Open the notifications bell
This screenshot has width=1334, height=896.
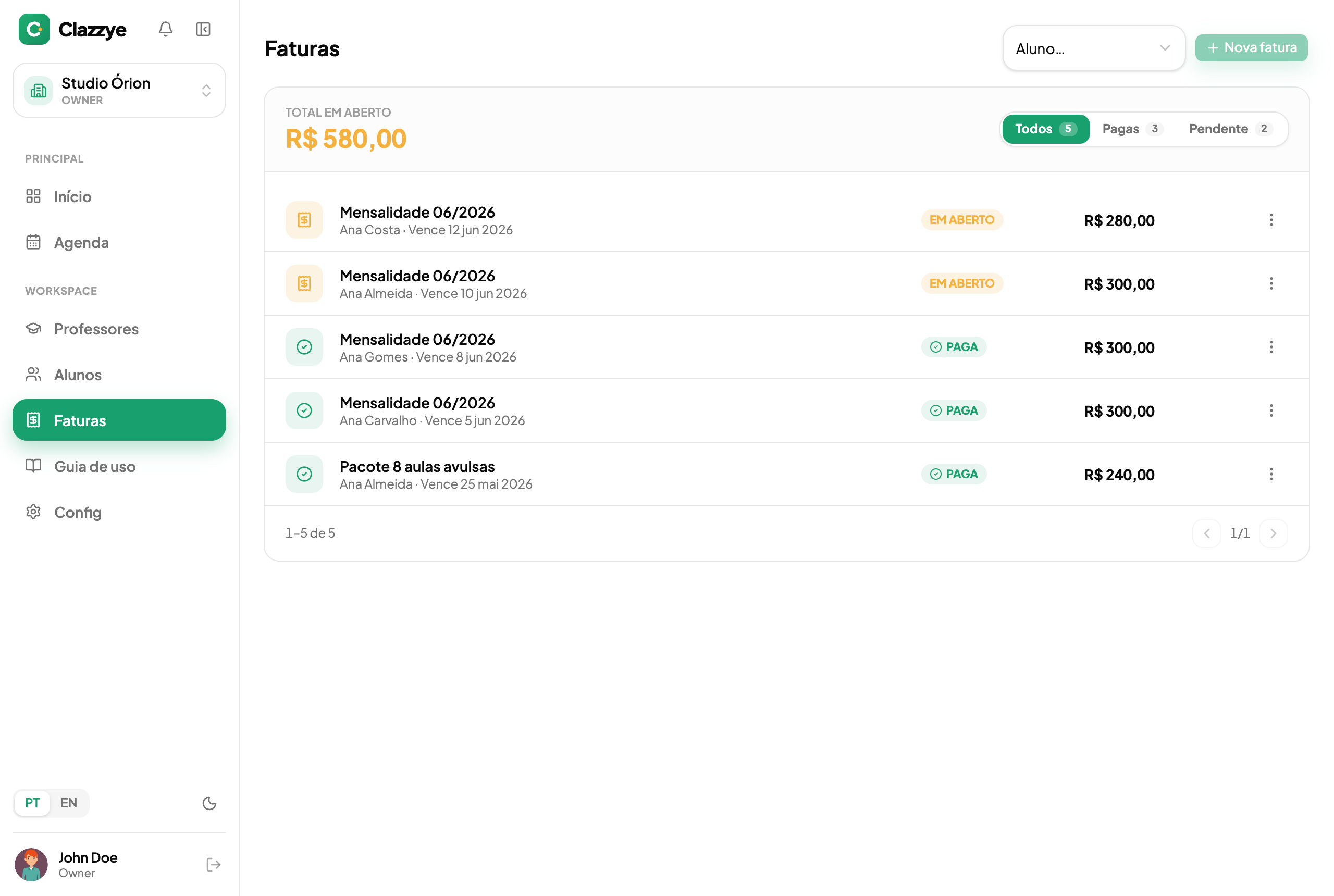click(166, 29)
